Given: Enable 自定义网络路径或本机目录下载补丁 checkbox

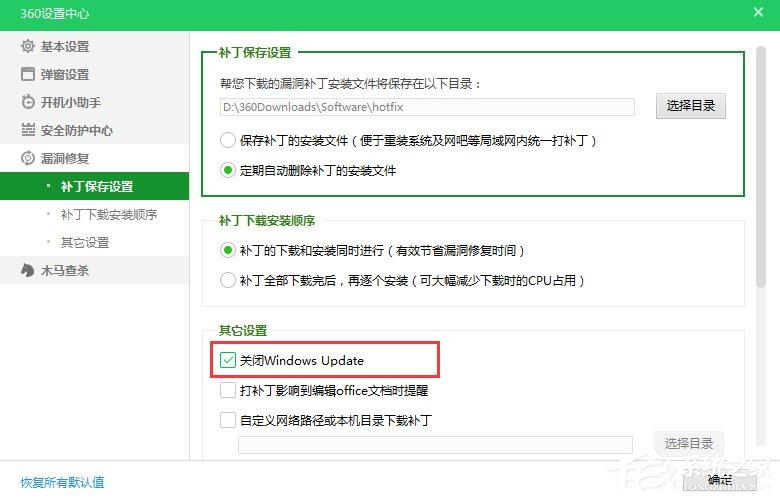Looking at the screenshot, I should point(228,420).
